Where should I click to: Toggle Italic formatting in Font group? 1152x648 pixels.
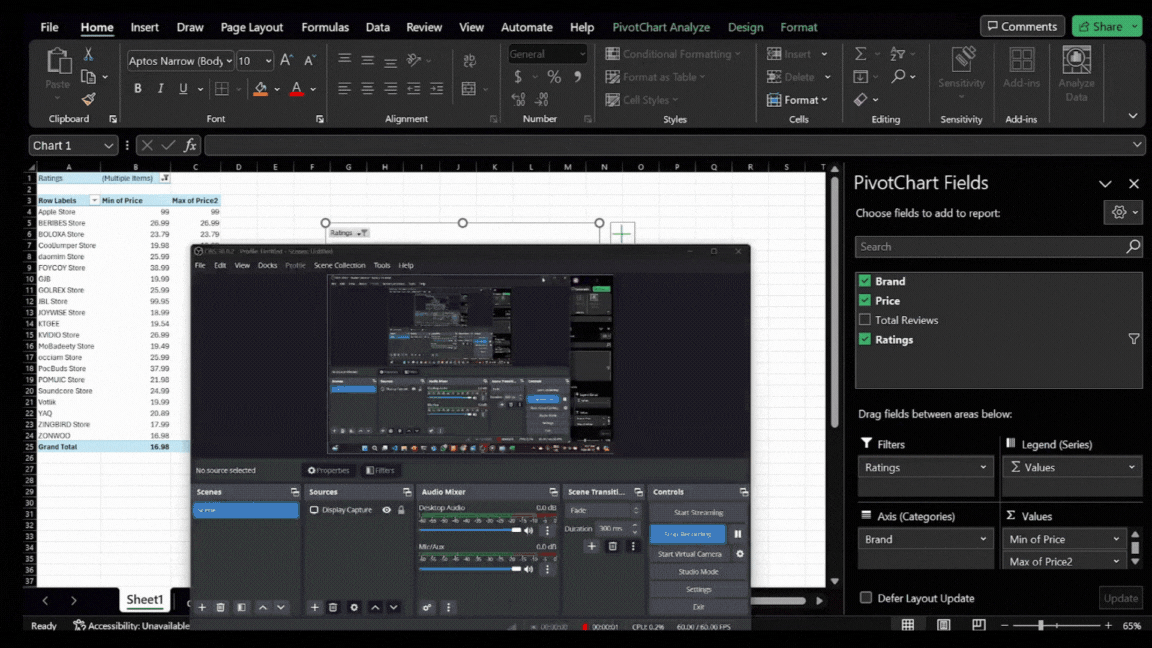[x=160, y=89]
